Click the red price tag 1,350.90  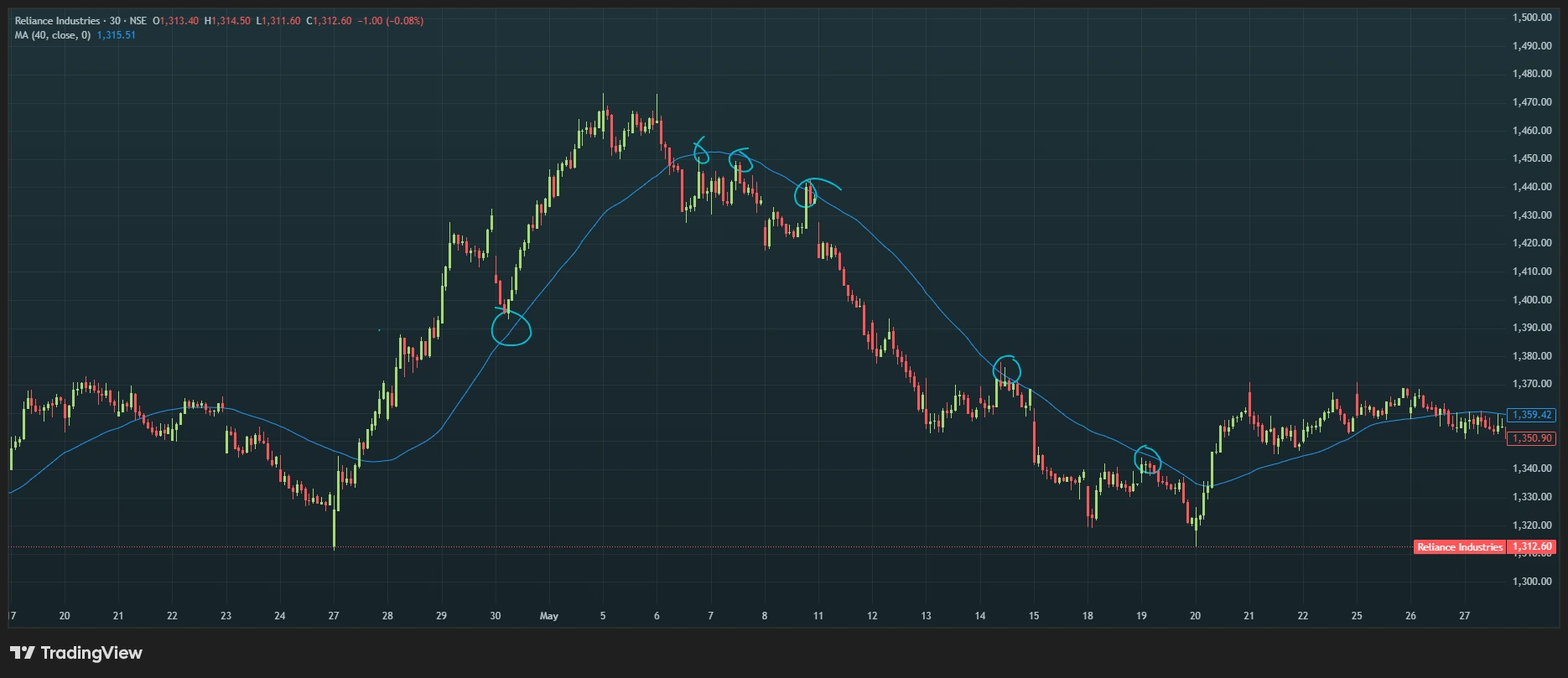[1531, 438]
